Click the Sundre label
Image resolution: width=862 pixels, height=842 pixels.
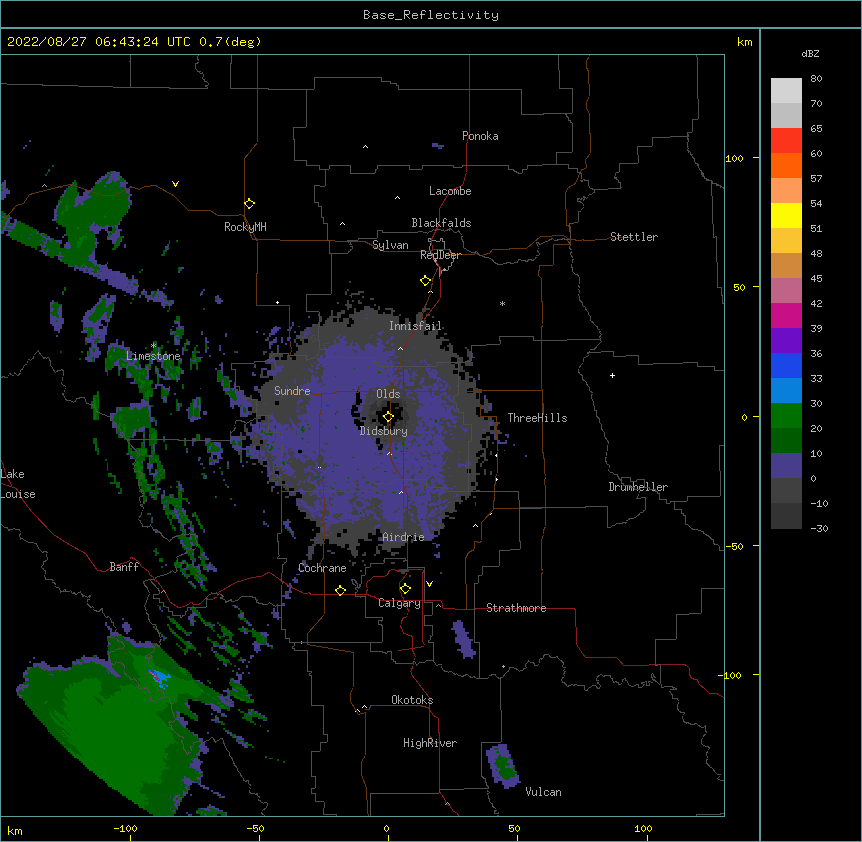292,391
